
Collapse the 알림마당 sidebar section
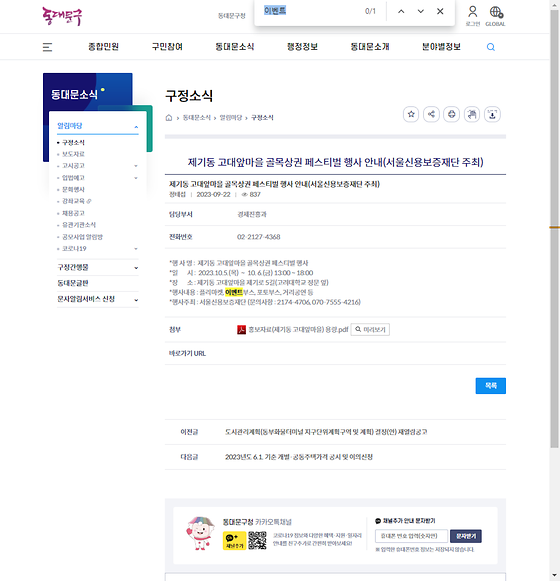98,126
